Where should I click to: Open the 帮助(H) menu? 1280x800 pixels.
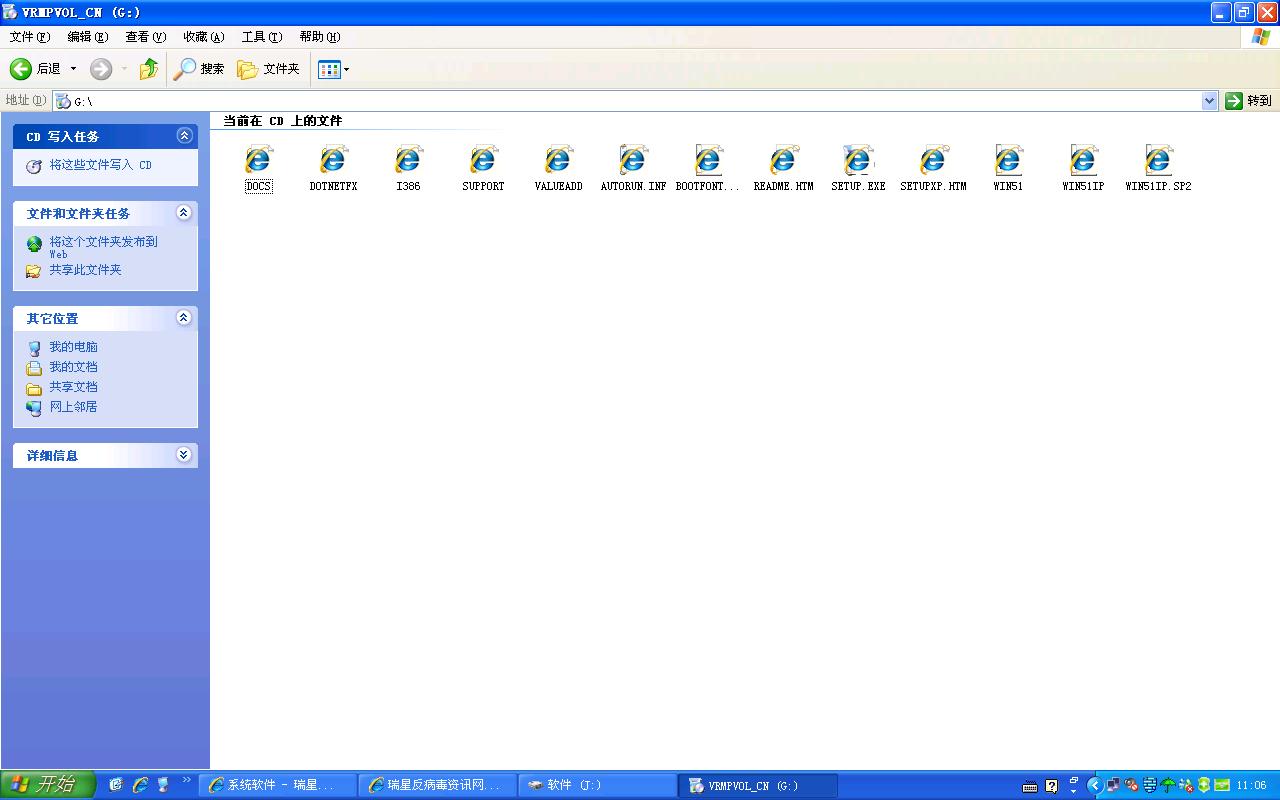coord(320,37)
